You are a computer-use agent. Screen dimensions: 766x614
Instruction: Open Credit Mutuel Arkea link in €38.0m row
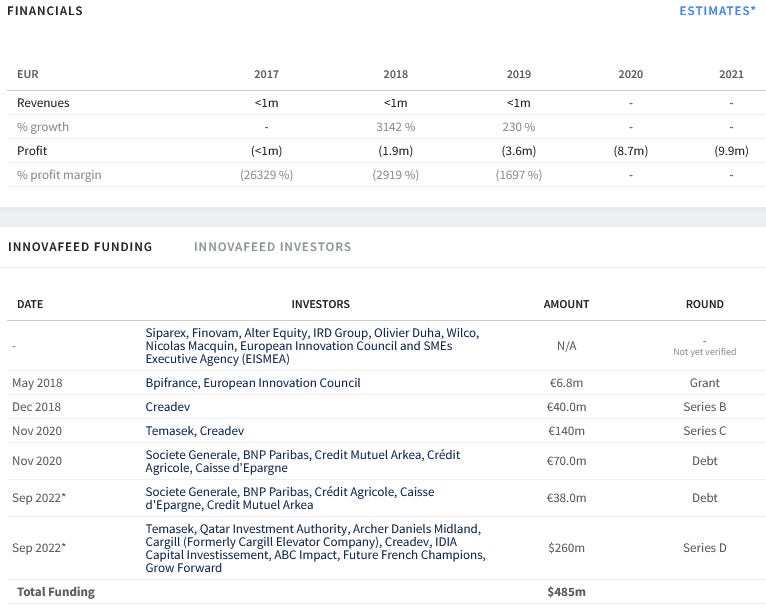click(x=260, y=505)
